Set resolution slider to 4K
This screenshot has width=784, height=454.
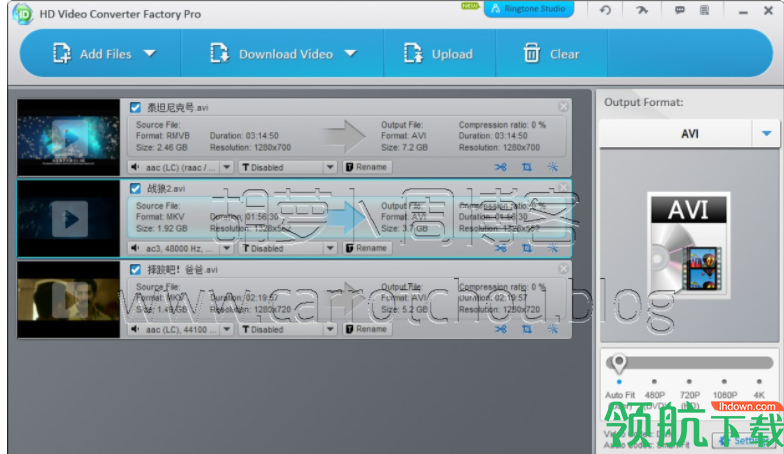[759, 382]
